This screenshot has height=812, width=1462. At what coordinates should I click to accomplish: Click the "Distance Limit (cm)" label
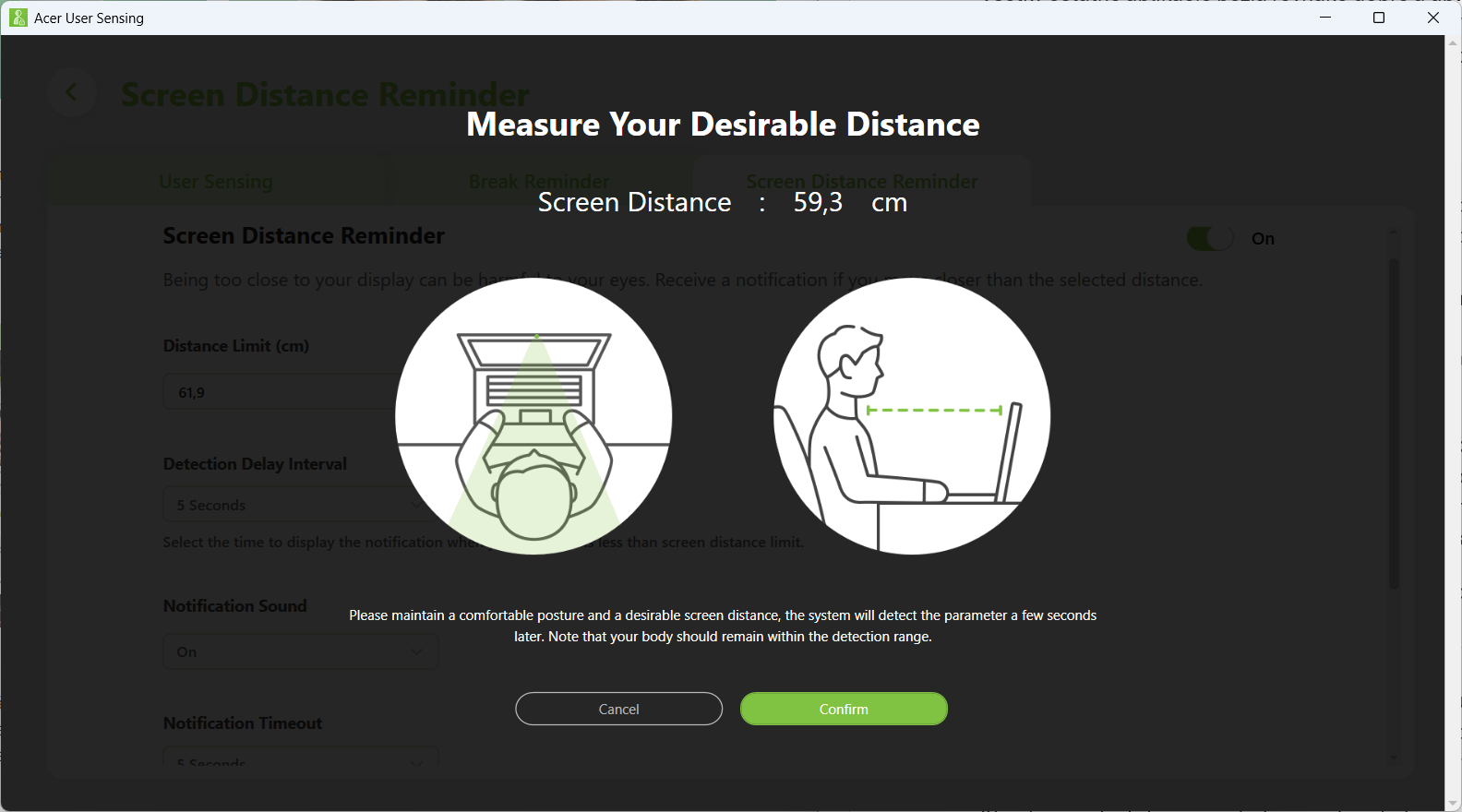pos(236,346)
